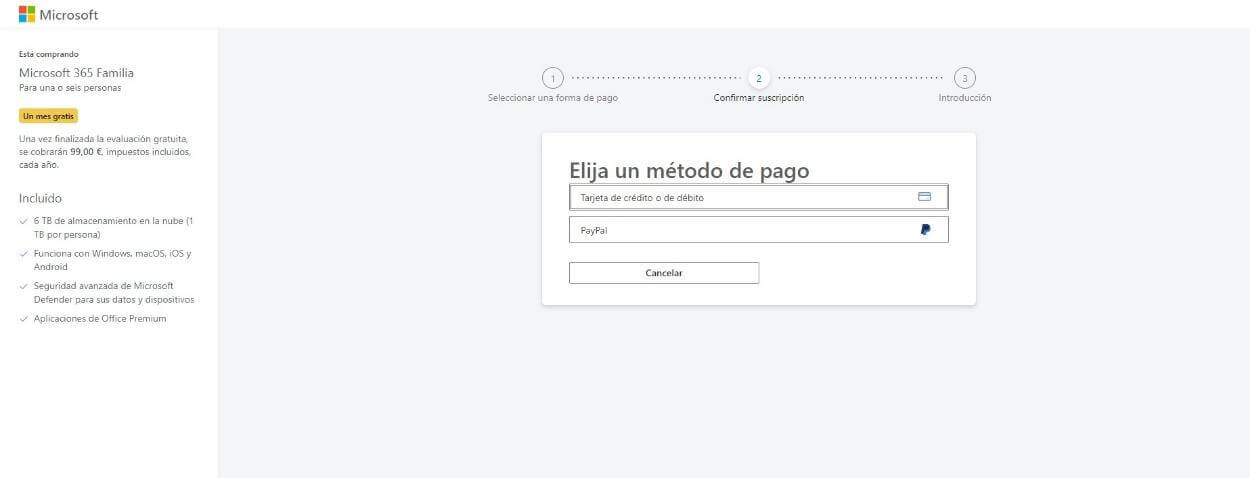Choose Tarjeta de crédito o de débito option

758,197
